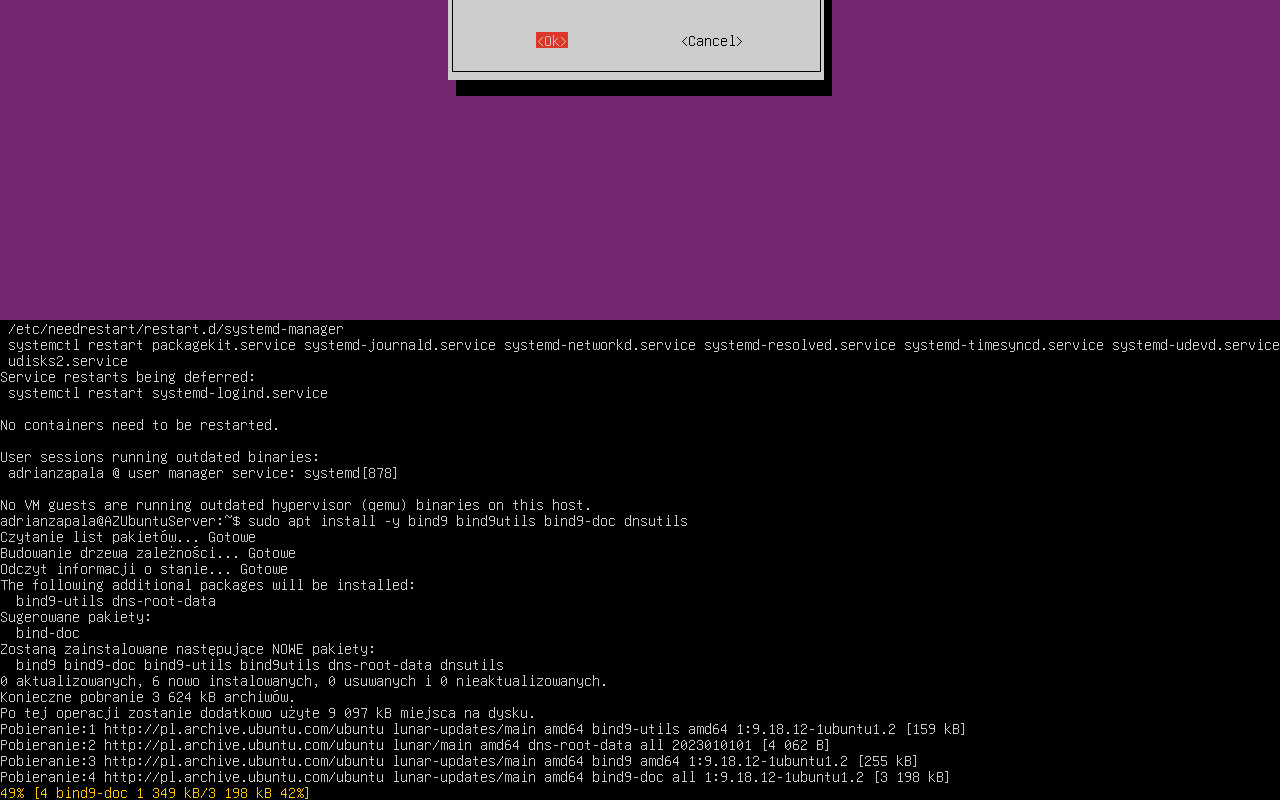The width and height of the screenshot is (1280, 800).
Task: Click the 'Pobieranie:2' dns-root-data download line
Action: point(415,745)
